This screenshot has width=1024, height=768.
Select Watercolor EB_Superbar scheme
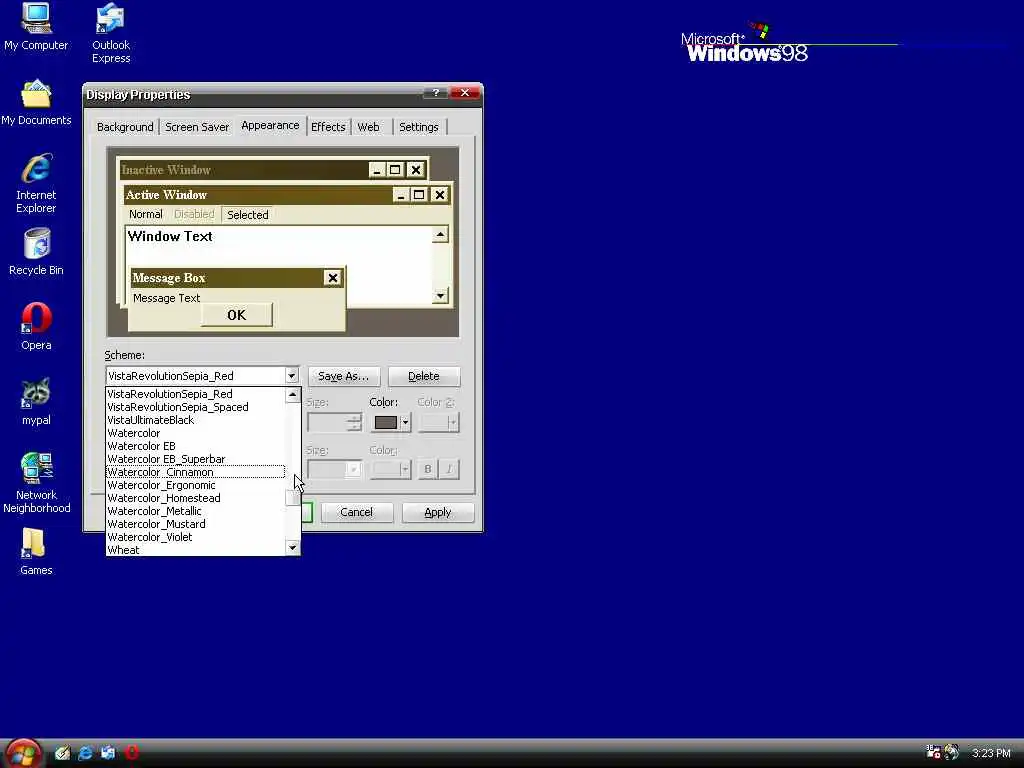point(195,459)
